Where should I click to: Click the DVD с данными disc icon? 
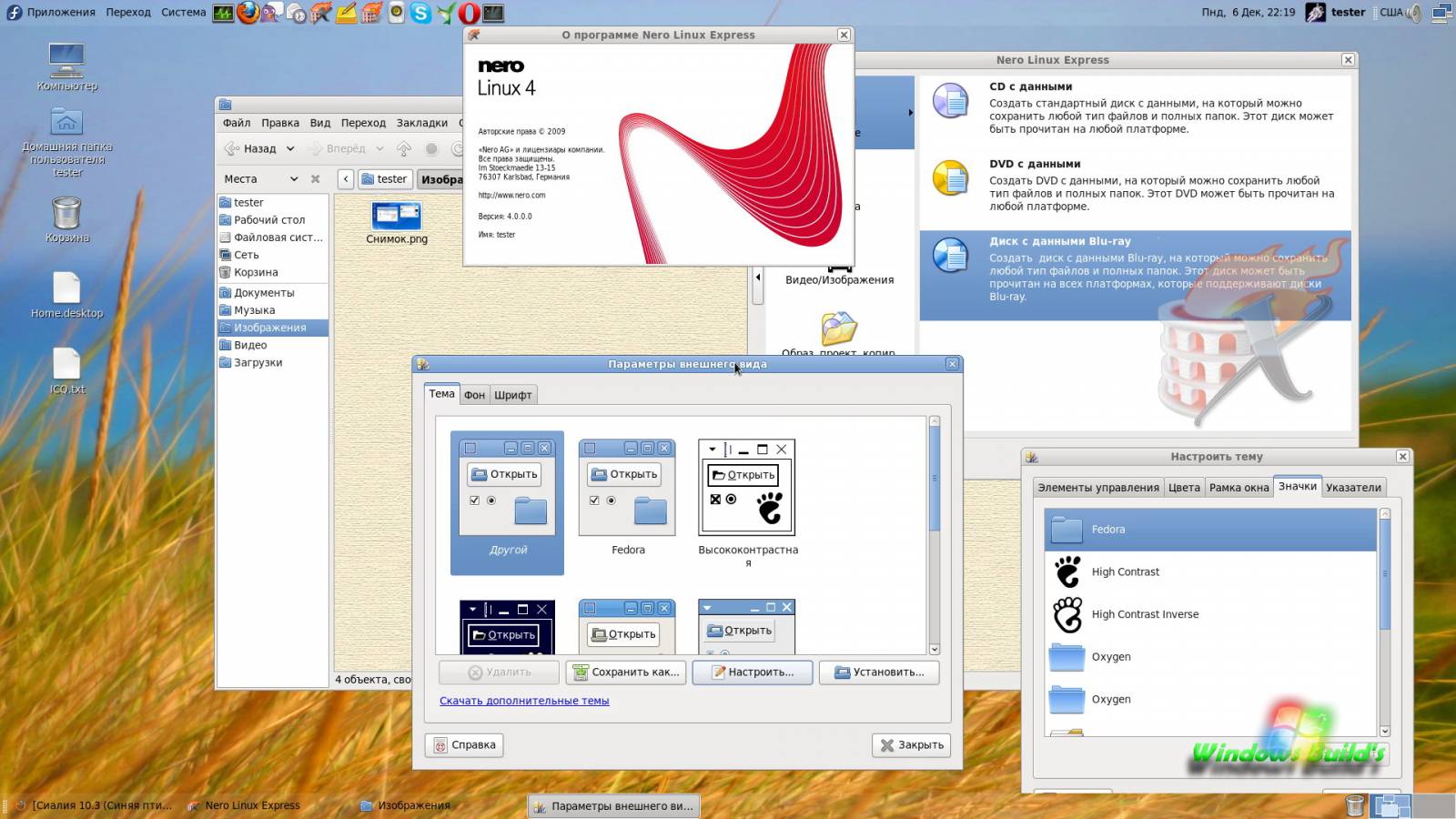tap(951, 177)
